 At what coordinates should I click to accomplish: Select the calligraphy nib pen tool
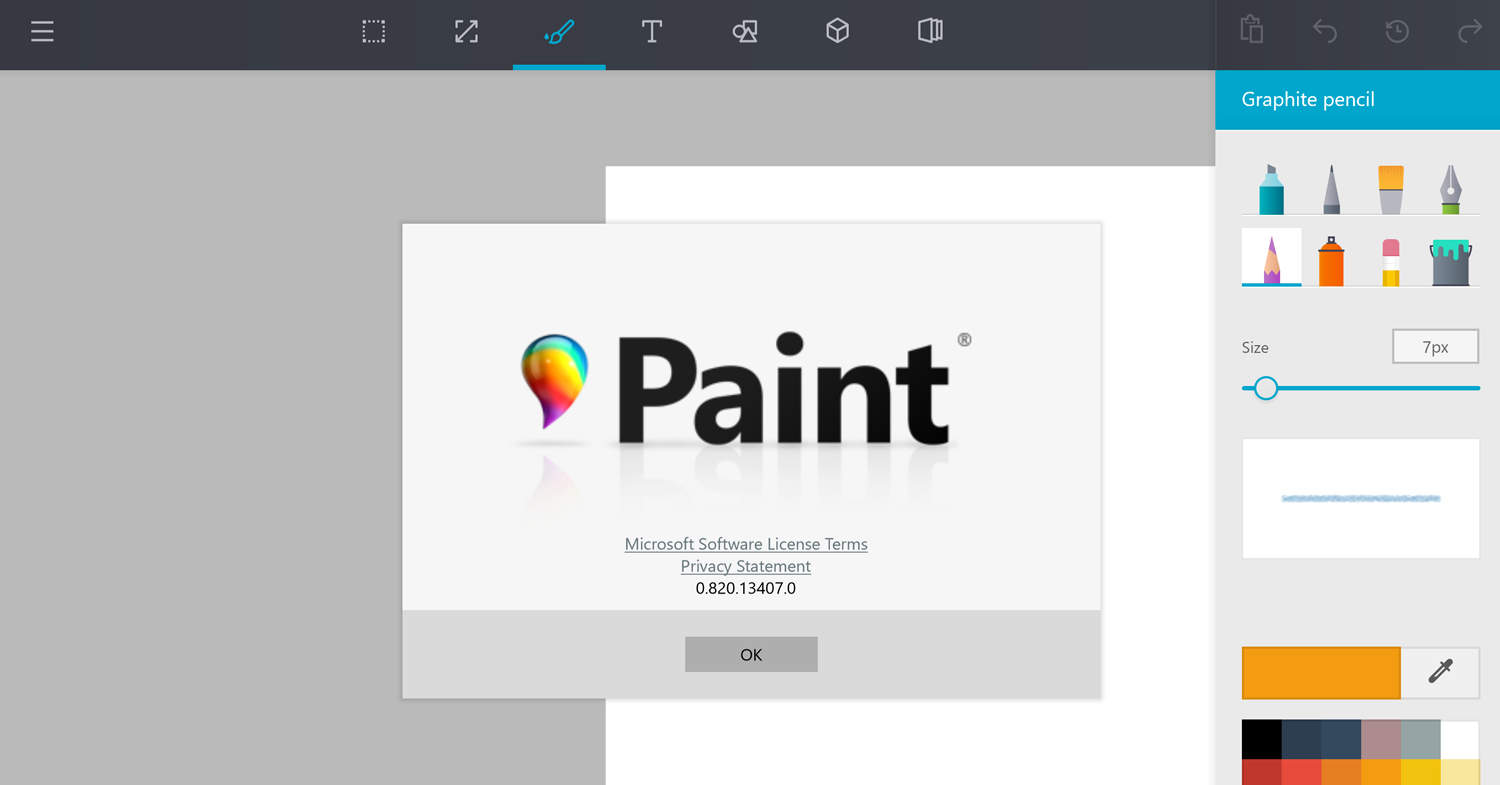click(1450, 189)
